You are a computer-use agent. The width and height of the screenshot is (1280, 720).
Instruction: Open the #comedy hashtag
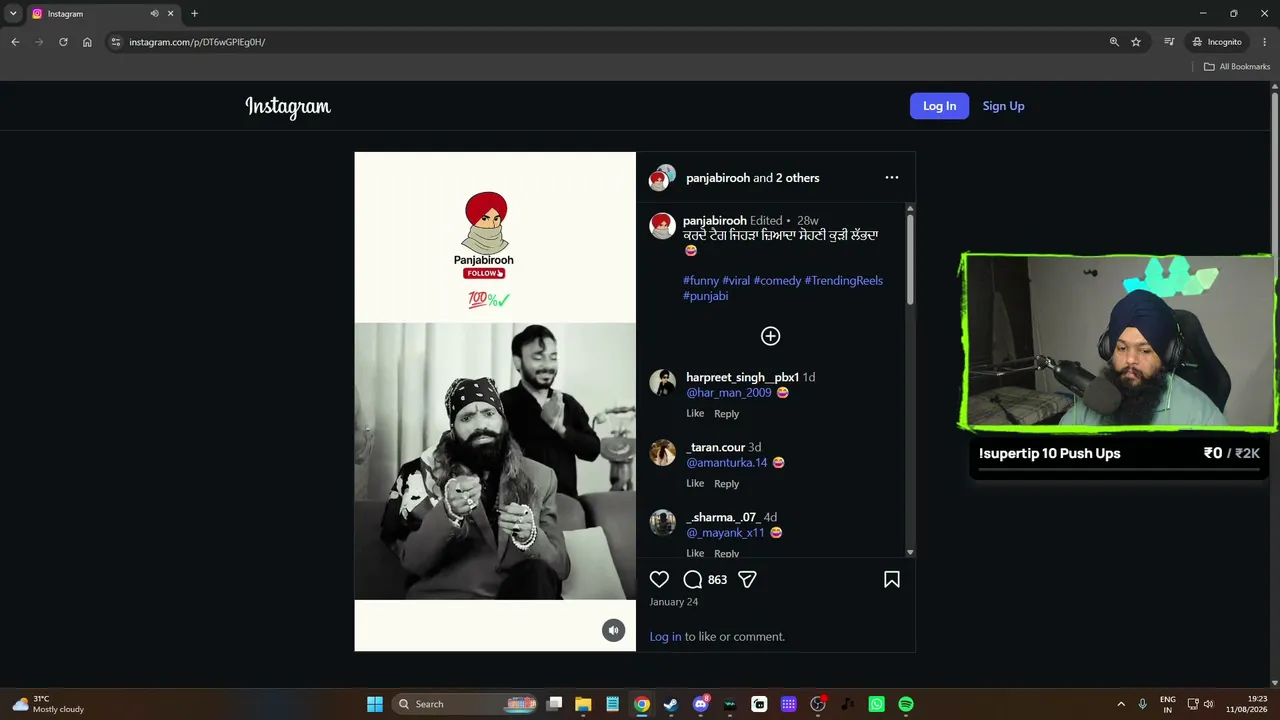777,281
